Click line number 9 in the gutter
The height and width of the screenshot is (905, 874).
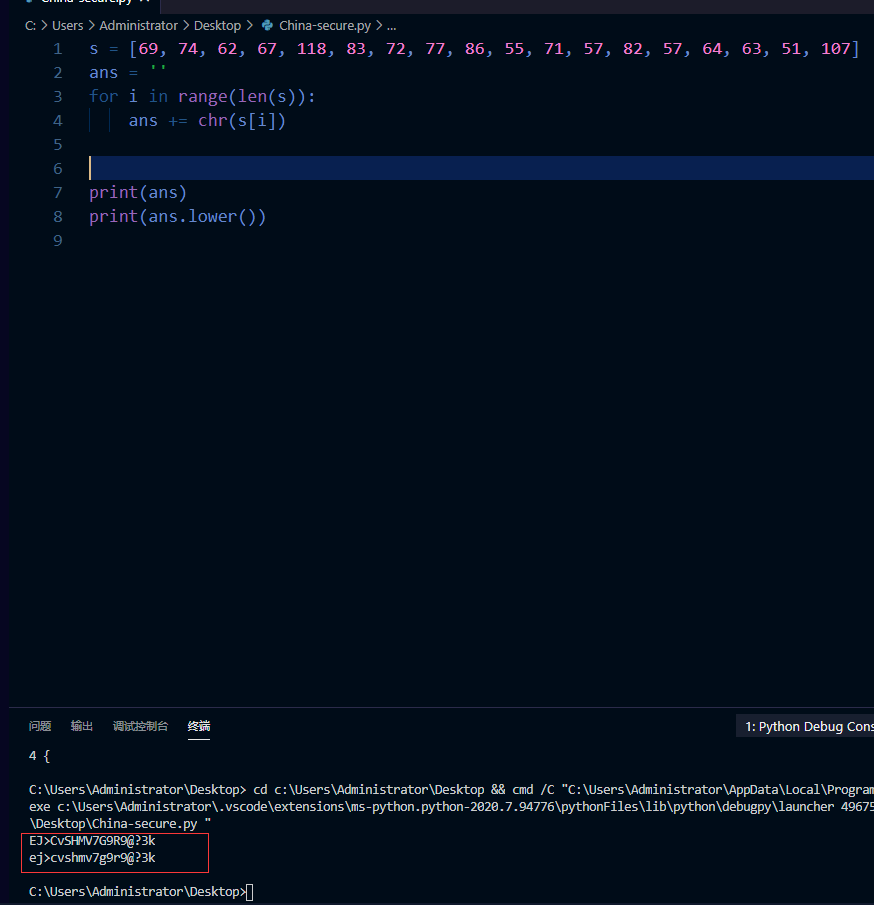click(58, 241)
